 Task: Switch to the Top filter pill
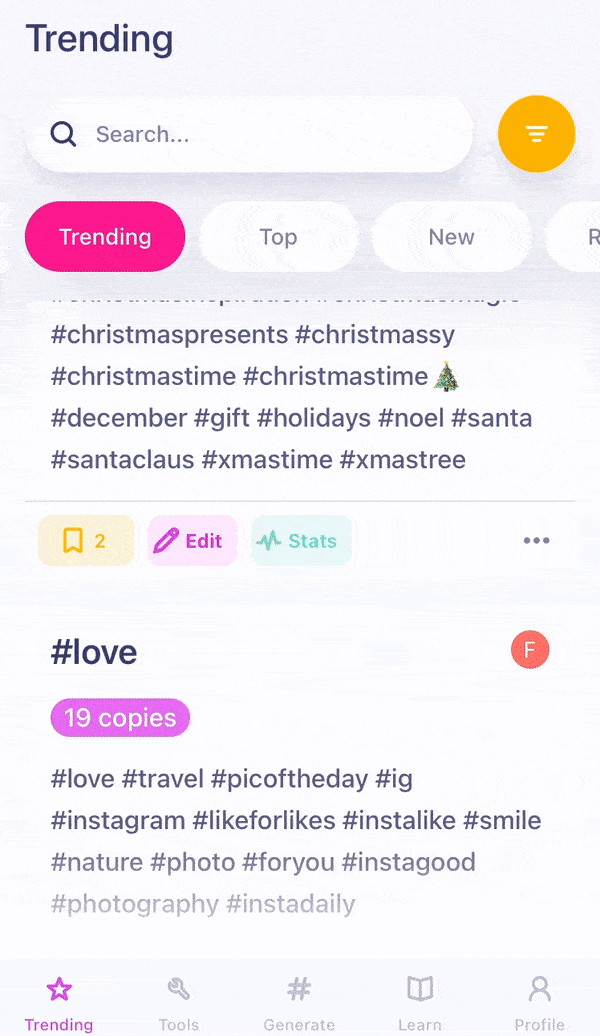point(278,237)
